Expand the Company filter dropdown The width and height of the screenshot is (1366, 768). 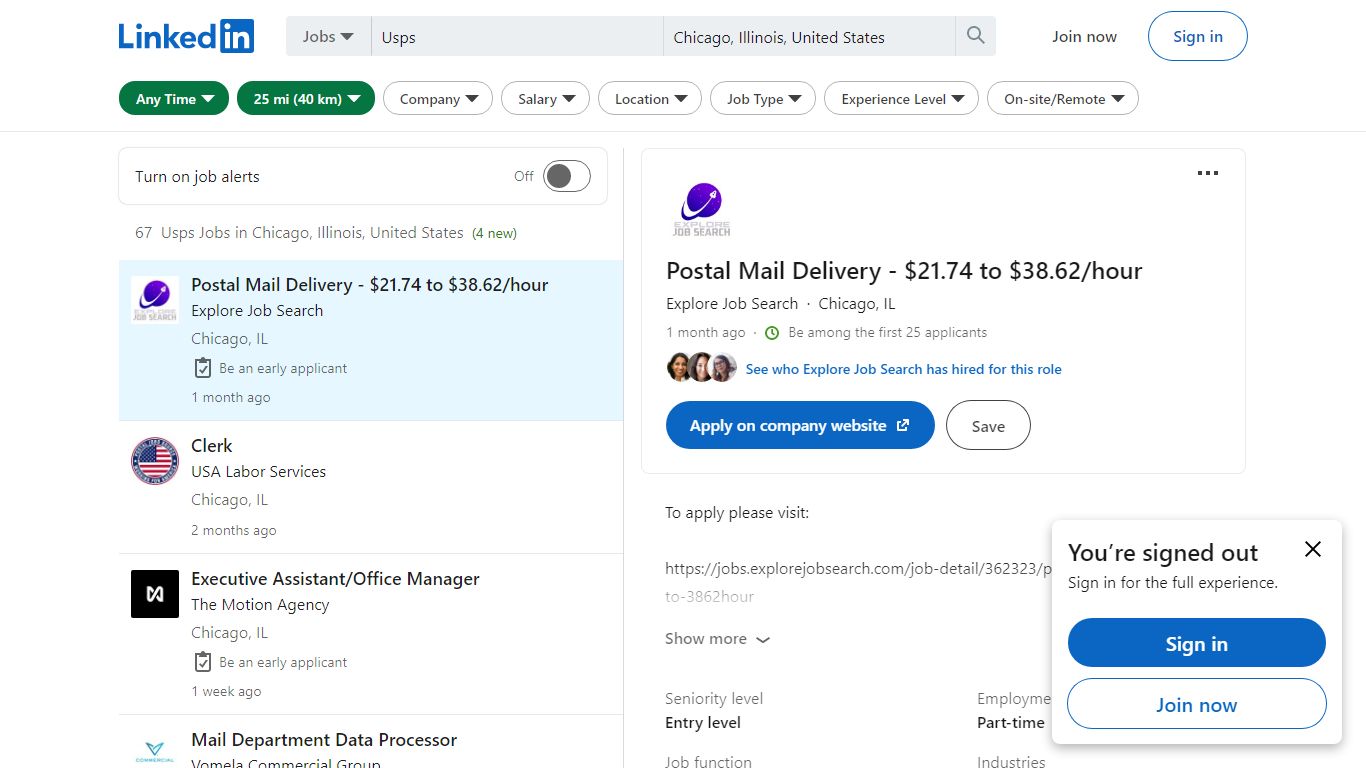pos(438,98)
